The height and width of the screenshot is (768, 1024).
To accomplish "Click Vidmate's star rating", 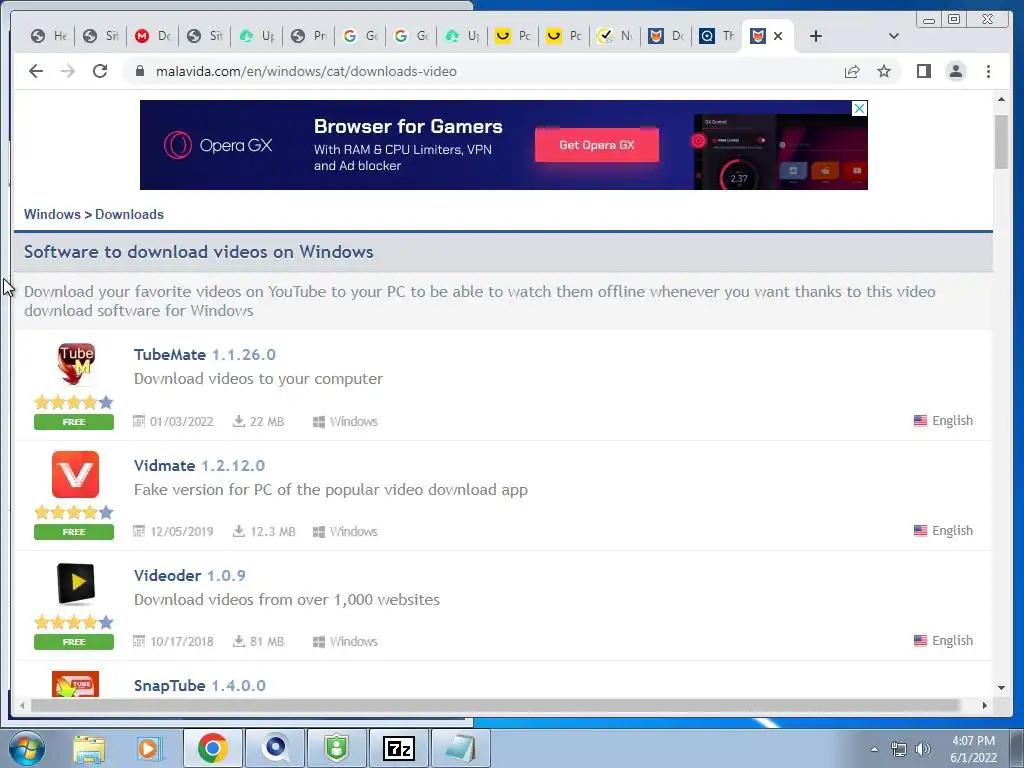I will click(x=74, y=512).
